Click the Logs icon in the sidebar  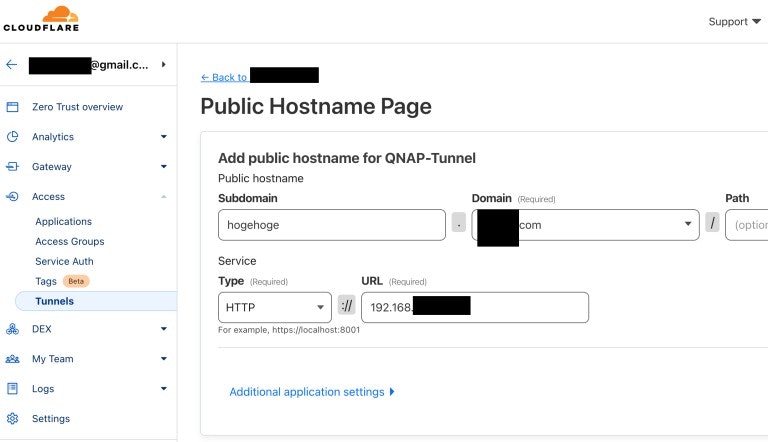(12, 389)
